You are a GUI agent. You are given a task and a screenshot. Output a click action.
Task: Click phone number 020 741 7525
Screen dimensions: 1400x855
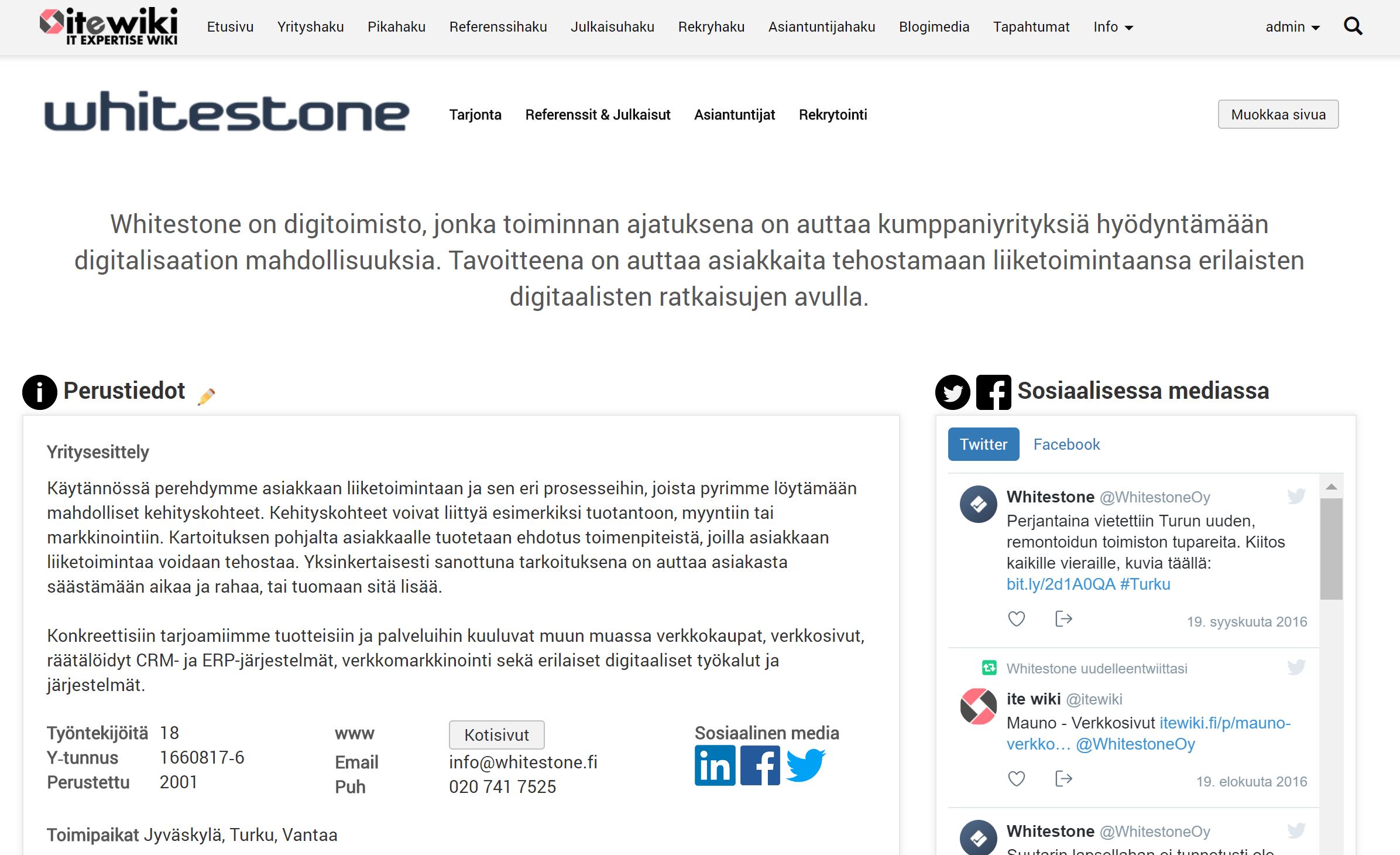(502, 786)
